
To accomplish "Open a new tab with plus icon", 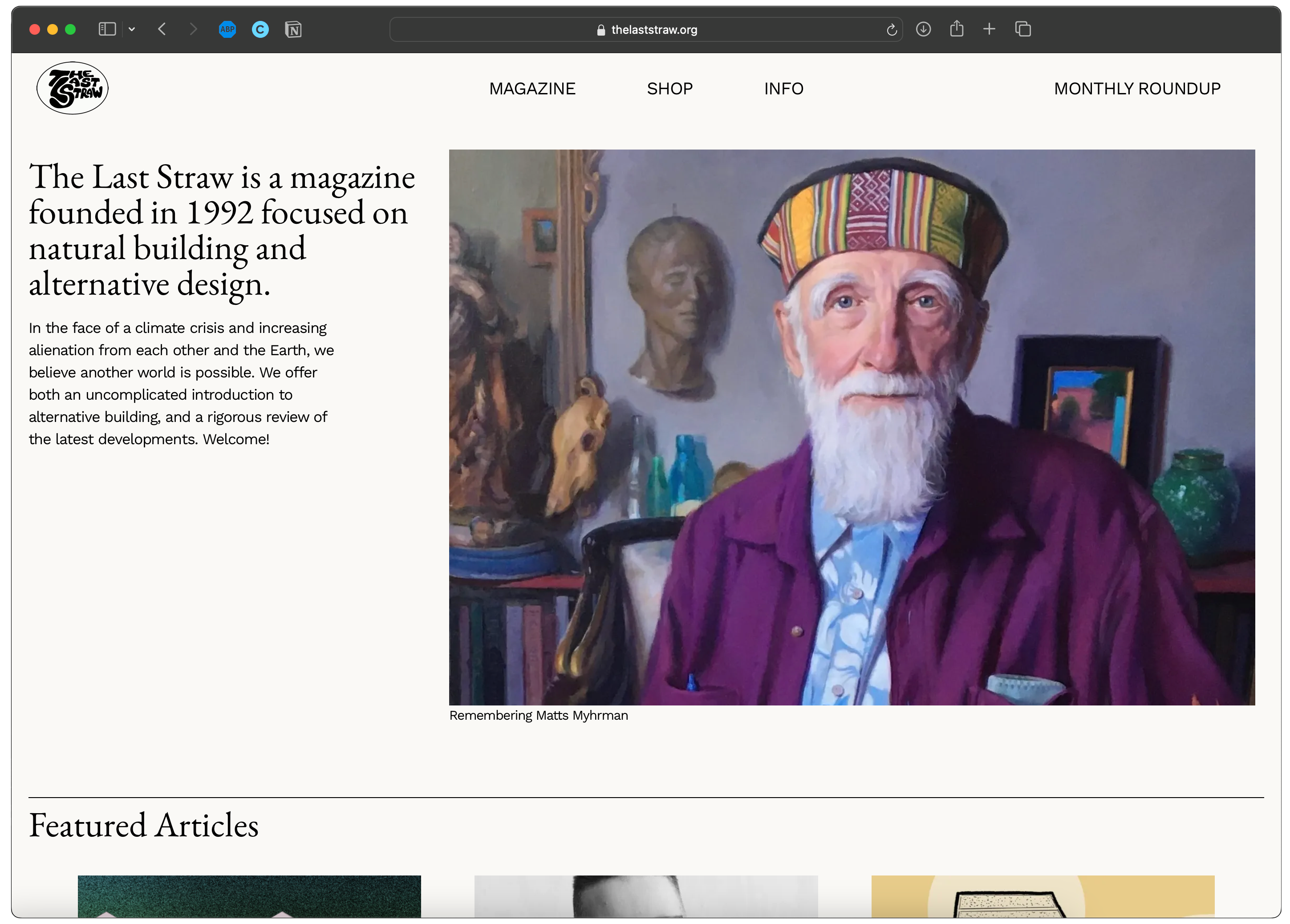I will click(x=989, y=29).
